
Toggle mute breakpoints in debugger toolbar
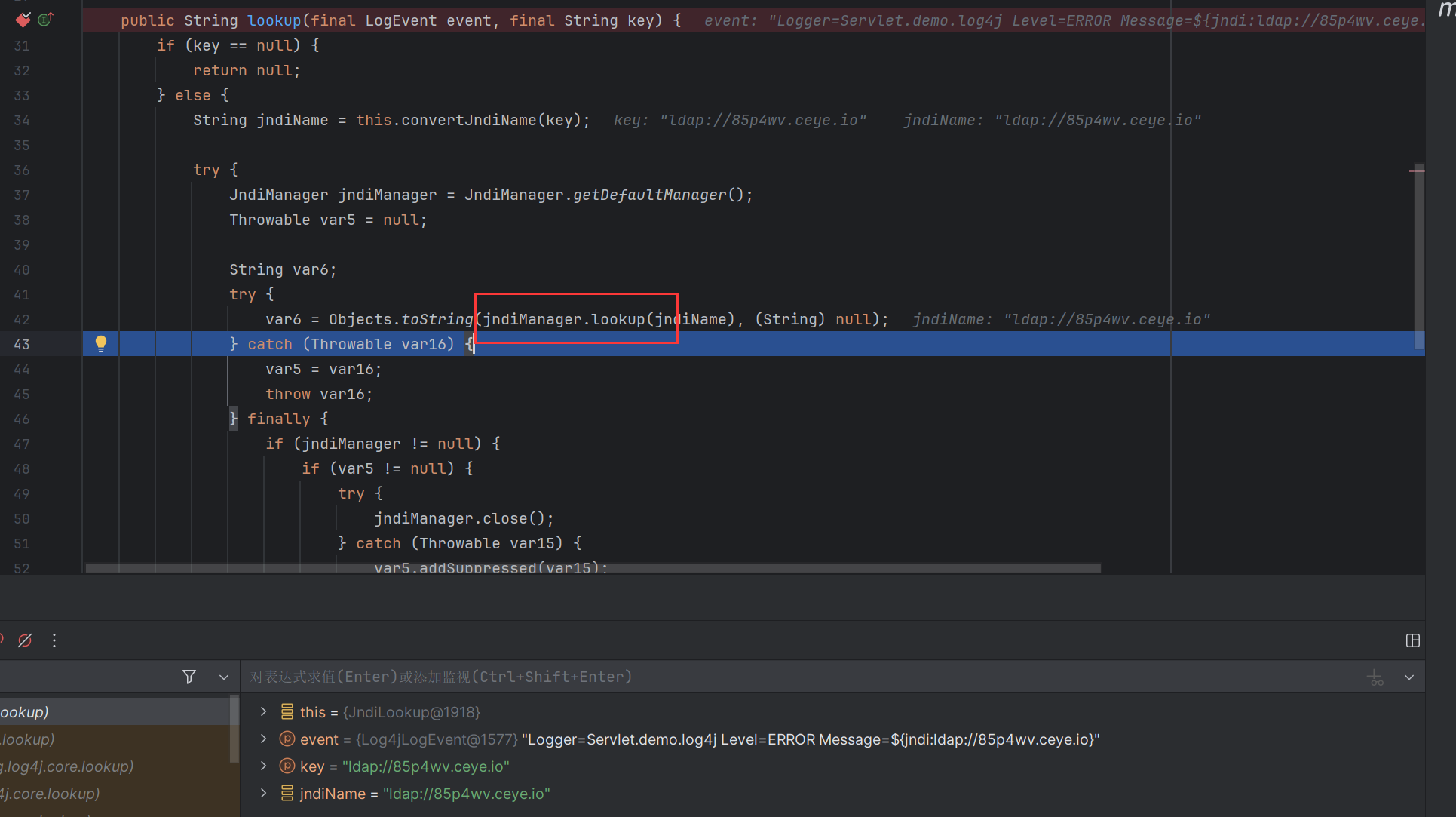point(25,640)
